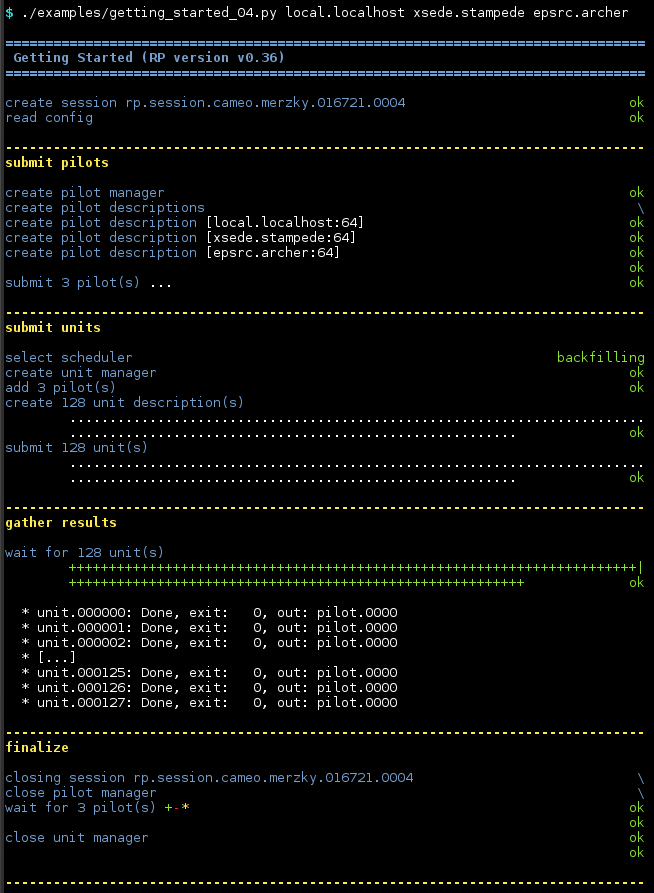Screen dimensions: 654x893
Task: Click the 'submit 3 pilot(s) ...' line
Action: point(88,282)
